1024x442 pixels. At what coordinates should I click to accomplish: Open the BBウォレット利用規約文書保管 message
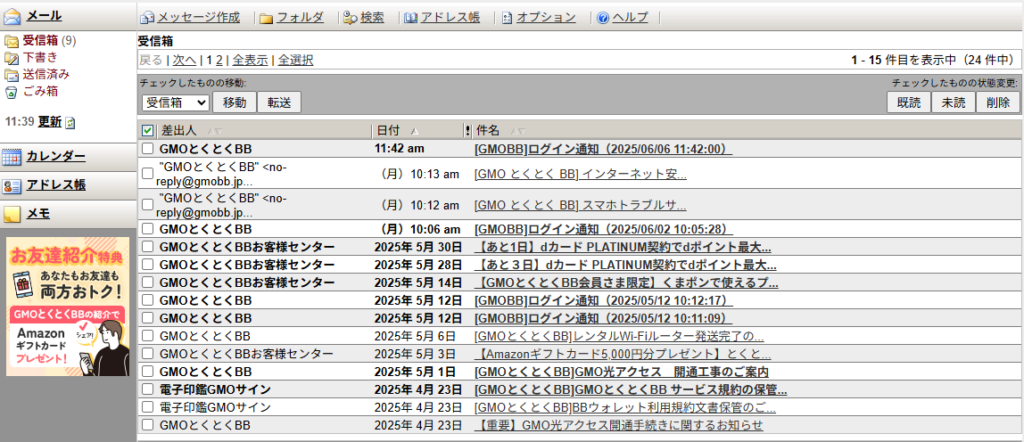point(625,408)
